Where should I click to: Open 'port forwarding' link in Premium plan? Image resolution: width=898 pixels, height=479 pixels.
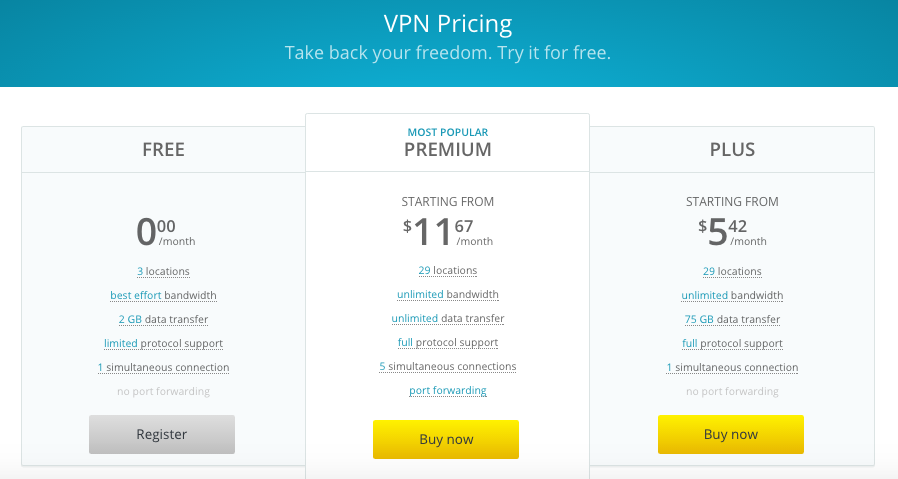[447, 391]
